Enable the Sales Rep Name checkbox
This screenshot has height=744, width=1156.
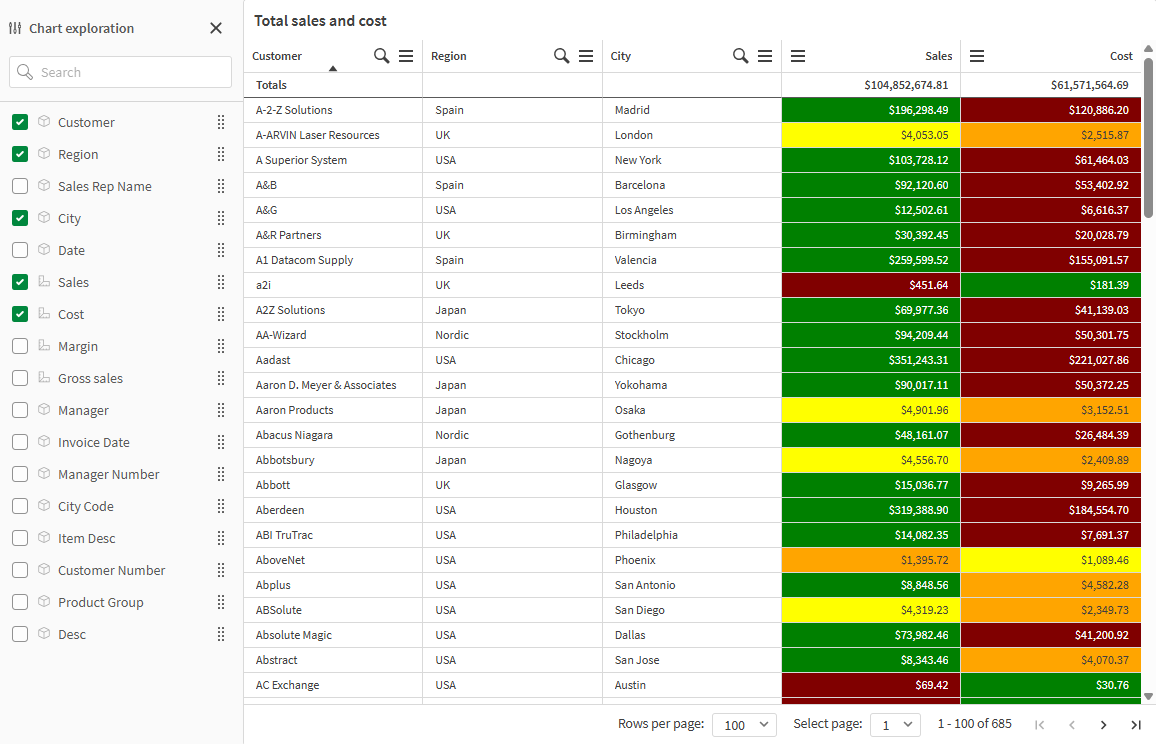pyautogui.click(x=19, y=186)
